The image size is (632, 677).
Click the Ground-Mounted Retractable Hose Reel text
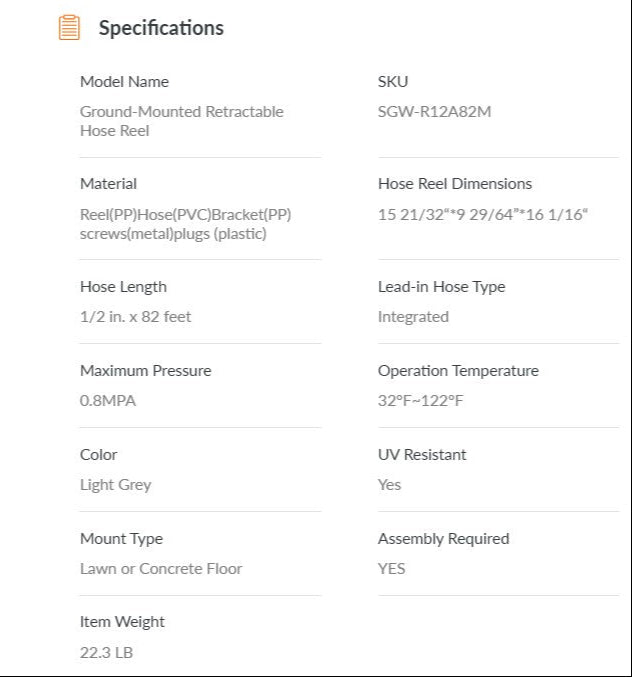point(181,121)
